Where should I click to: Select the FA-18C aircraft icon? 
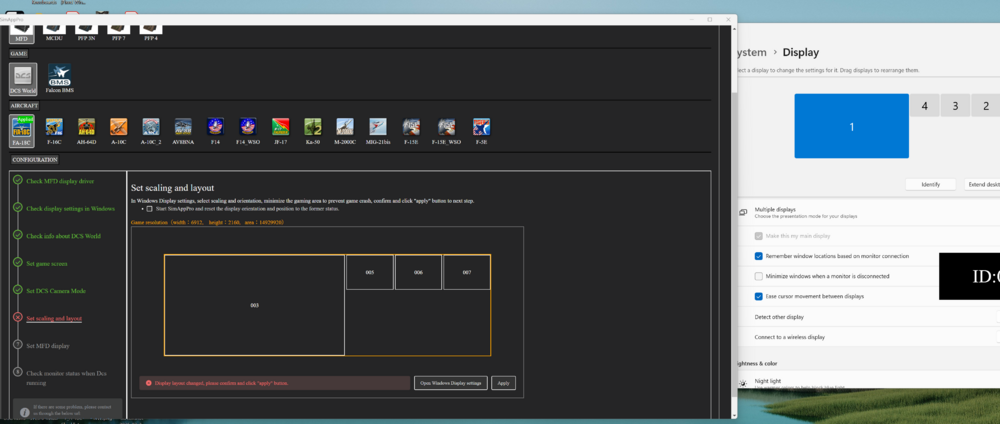click(x=22, y=130)
